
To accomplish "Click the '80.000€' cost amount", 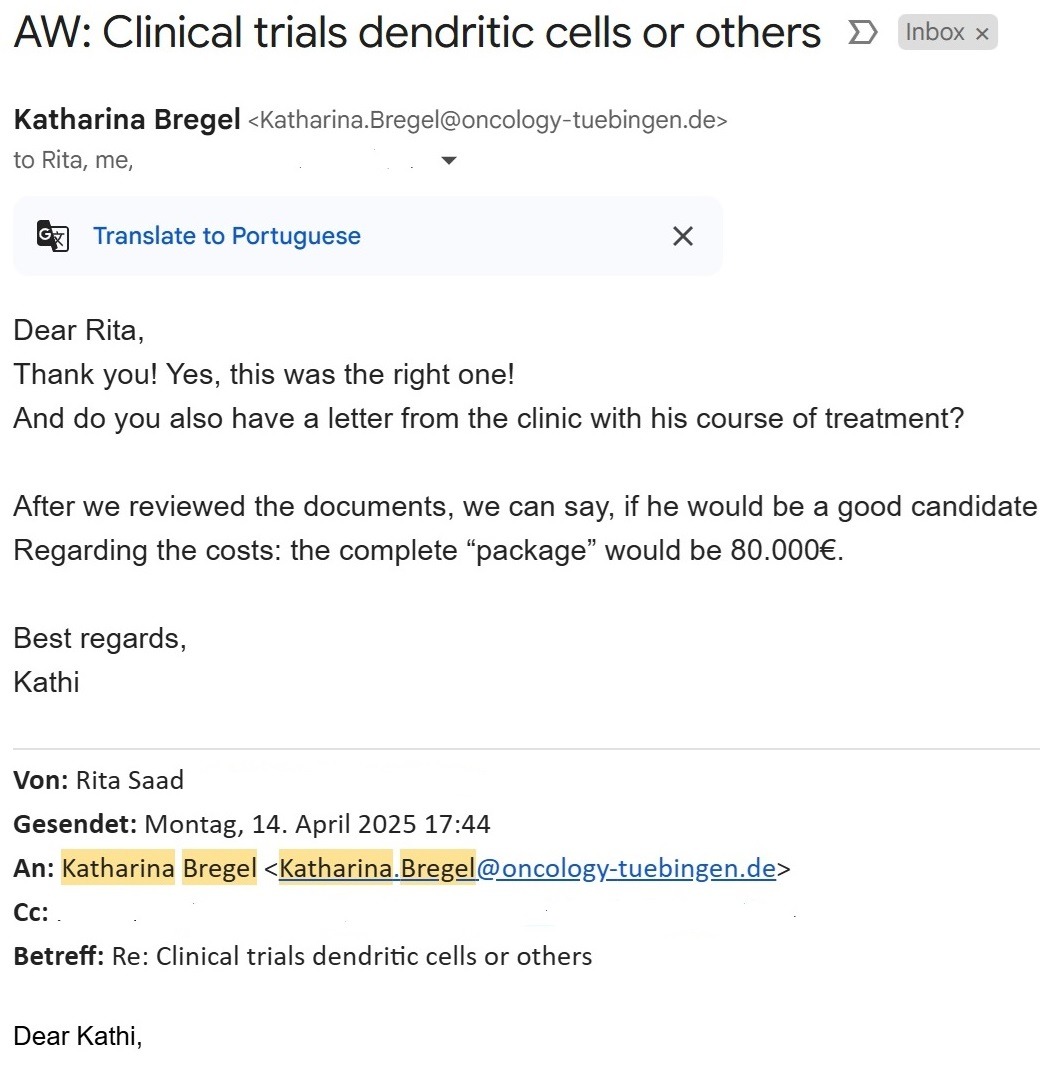I will 787,551.
